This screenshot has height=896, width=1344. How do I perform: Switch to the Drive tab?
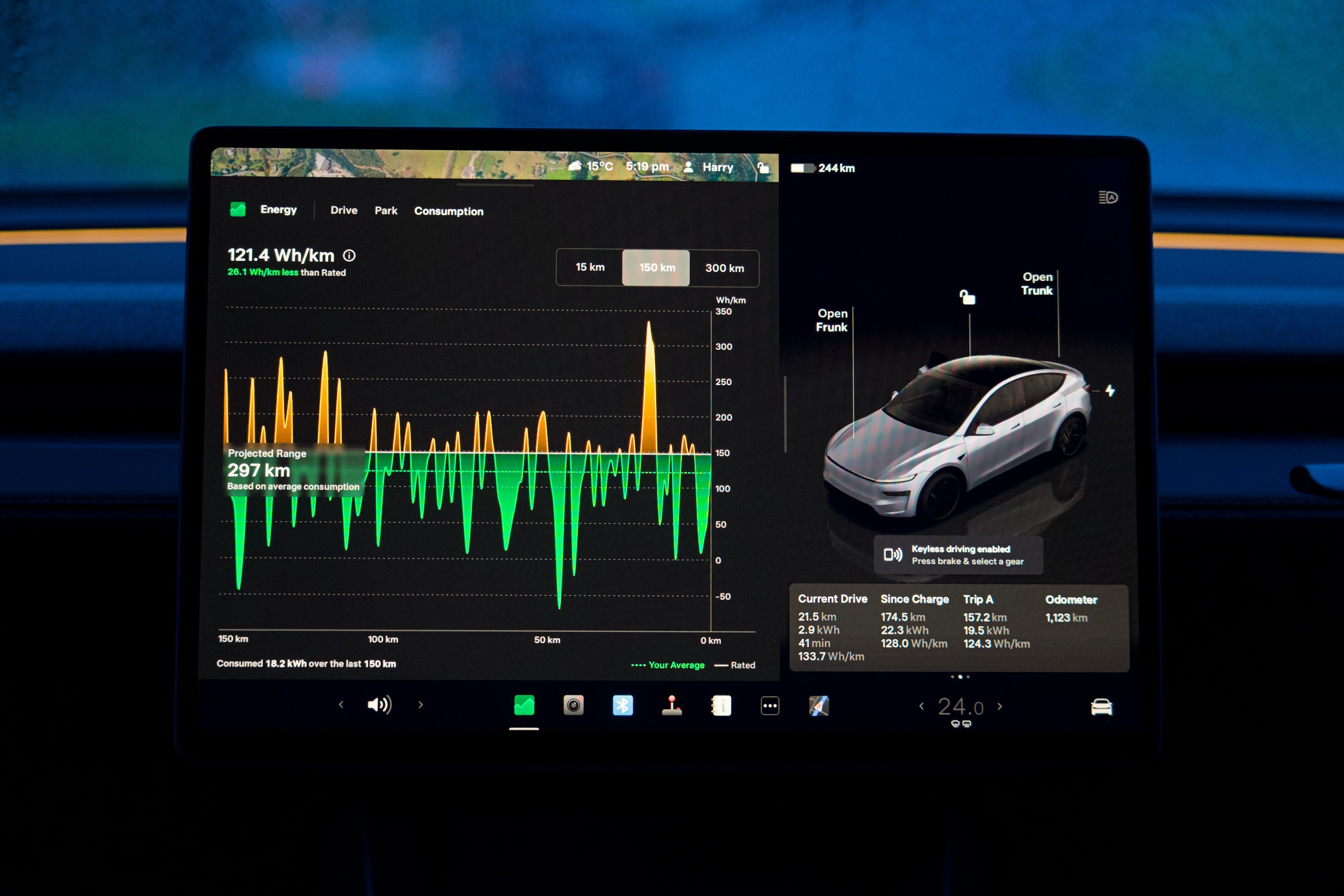pyautogui.click(x=344, y=210)
